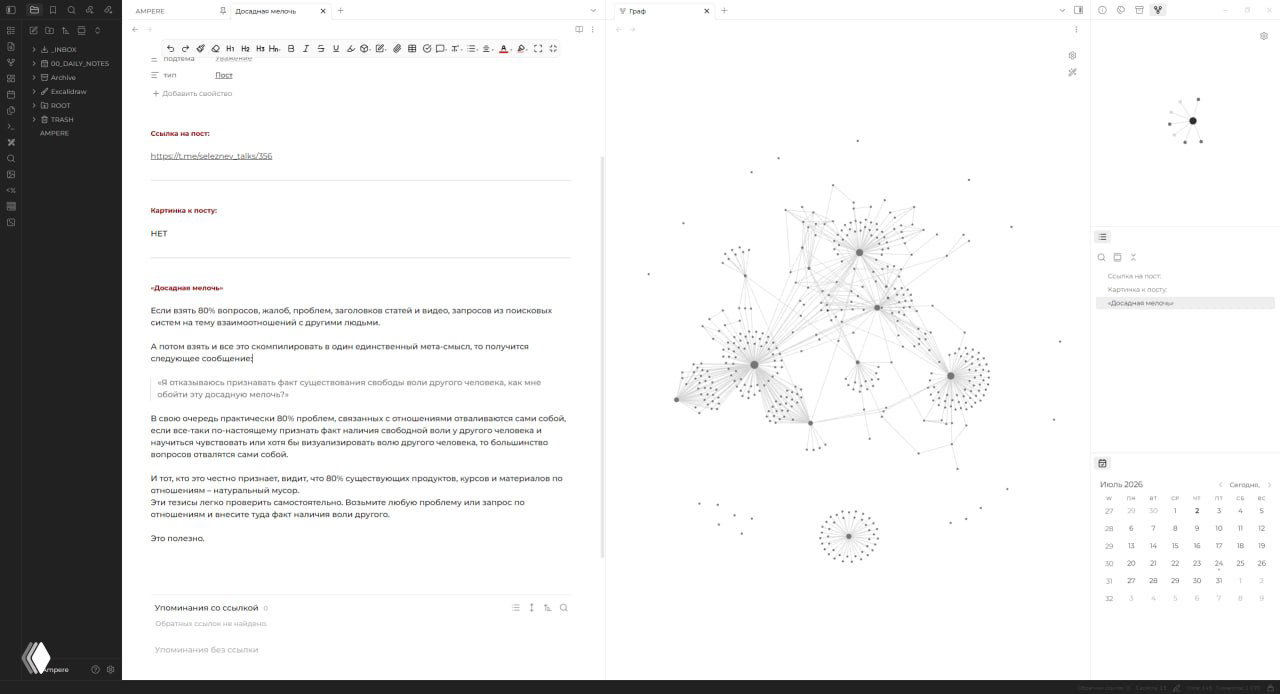The width and height of the screenshot is (1280, 694).
Task: Toggle bold formatting in editor toolbar
Action: [x=291, y=48]
